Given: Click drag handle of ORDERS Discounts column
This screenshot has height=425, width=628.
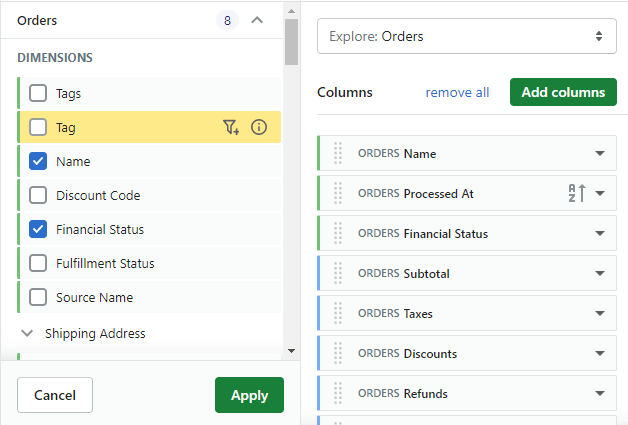Looking at the screenshot, I should coord(338,353).
